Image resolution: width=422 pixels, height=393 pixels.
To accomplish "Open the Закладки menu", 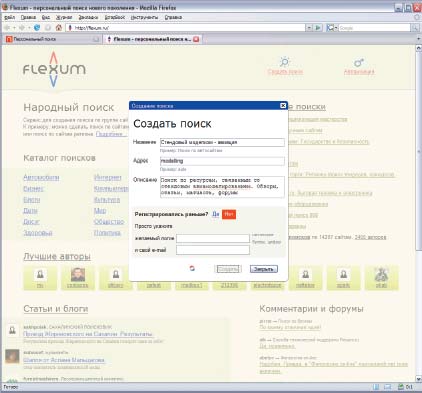I will point(88,17).
